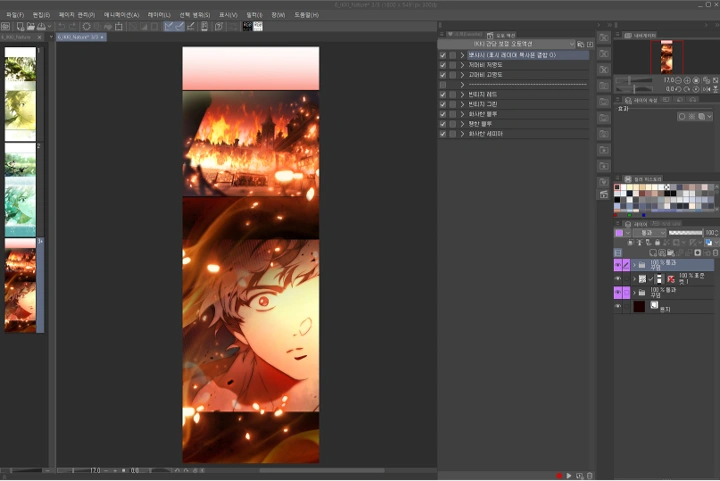Image resolution: width=720 pixels, height=481 pixels.
Task: Toggle the snap to special ruler toolbar icon
Action: point(180,27)
